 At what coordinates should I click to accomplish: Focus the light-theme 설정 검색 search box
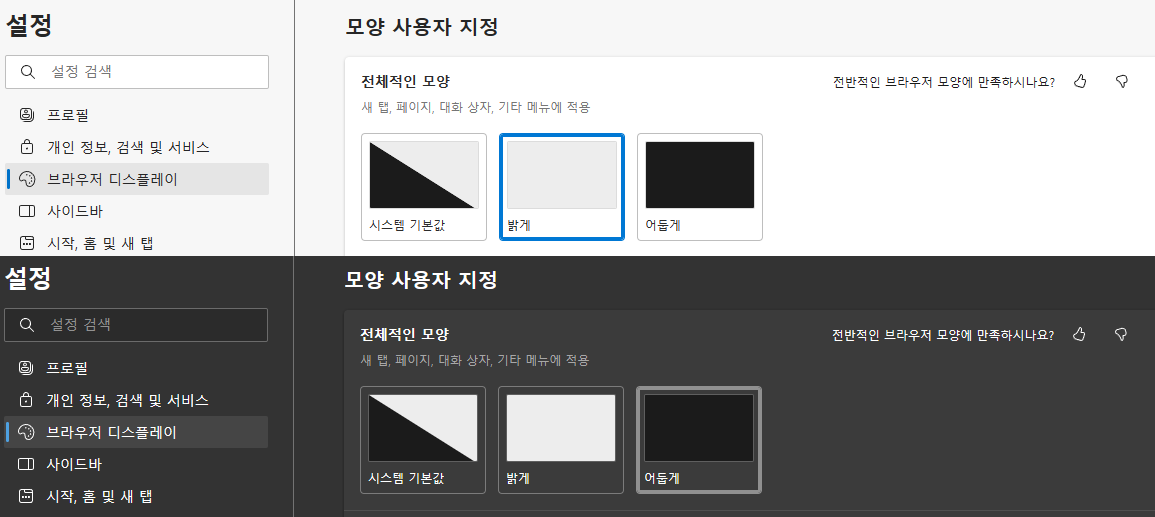[137, 71]
